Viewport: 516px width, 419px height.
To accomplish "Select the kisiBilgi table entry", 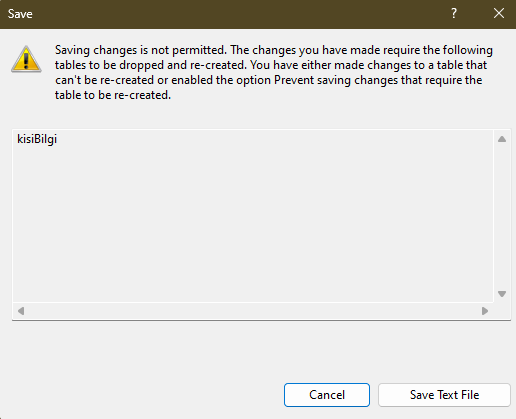I will [x=37, y=139].
